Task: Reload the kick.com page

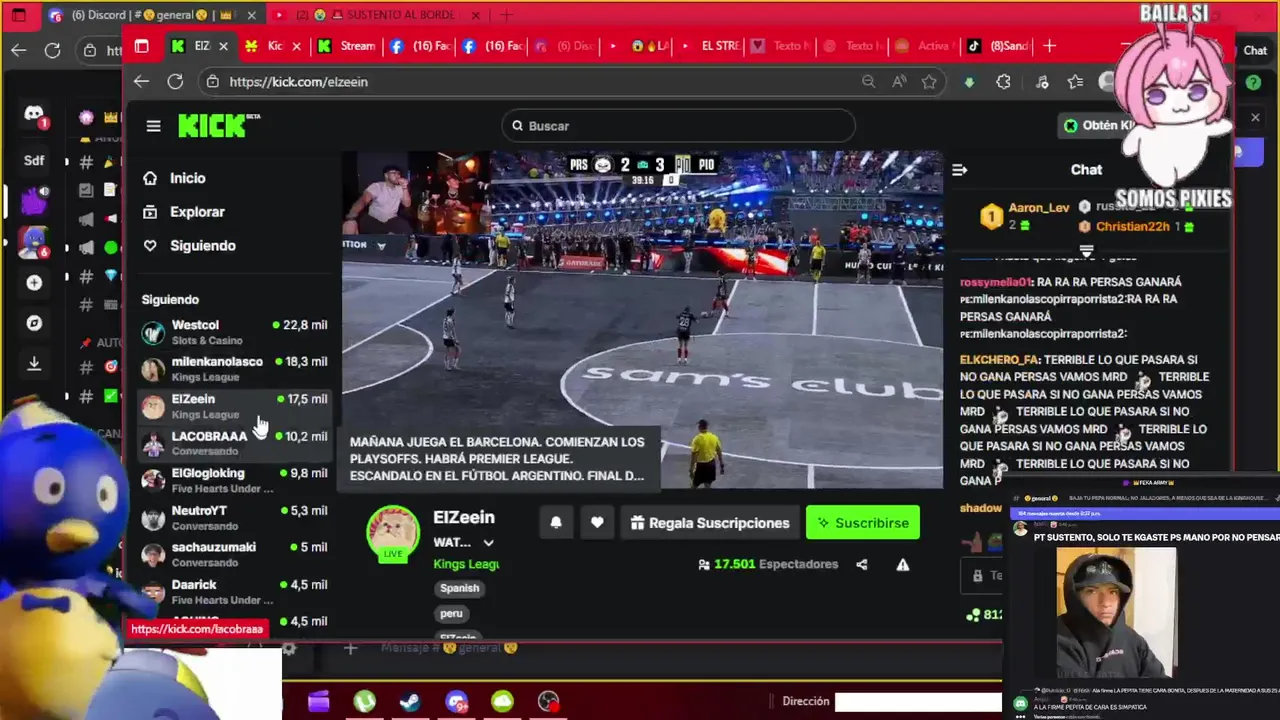Action: coord(175,82)
